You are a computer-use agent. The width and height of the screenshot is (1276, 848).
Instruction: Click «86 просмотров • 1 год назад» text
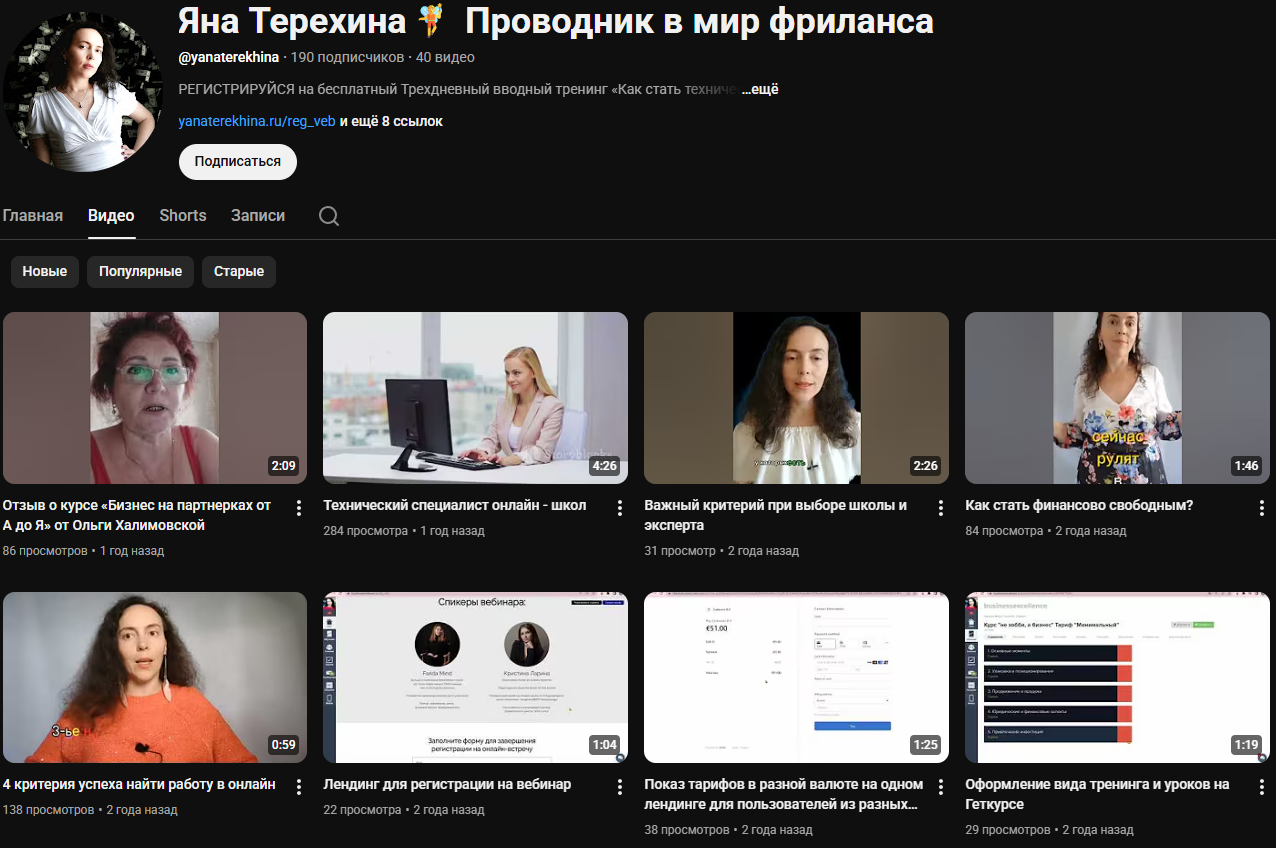click(84, 551)
